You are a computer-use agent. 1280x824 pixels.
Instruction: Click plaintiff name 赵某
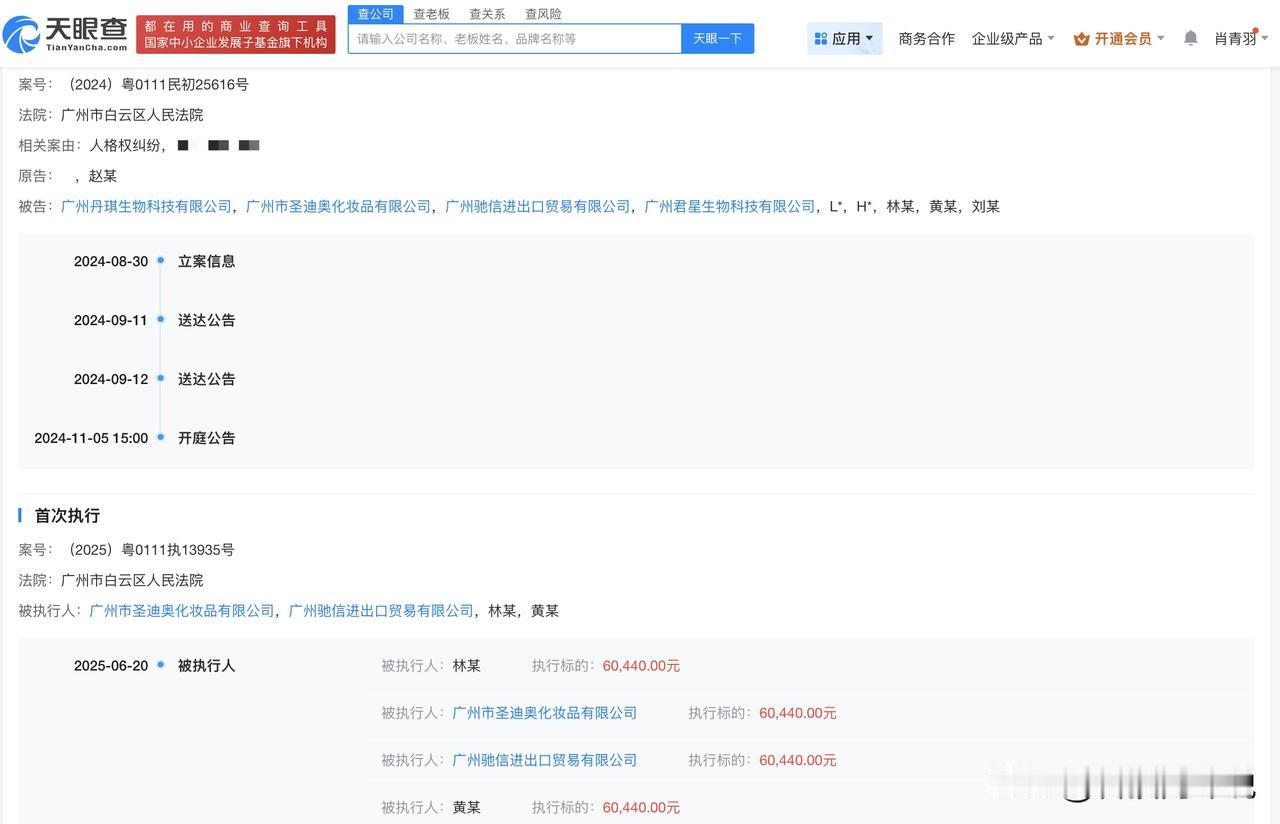[x=102, y=175]
